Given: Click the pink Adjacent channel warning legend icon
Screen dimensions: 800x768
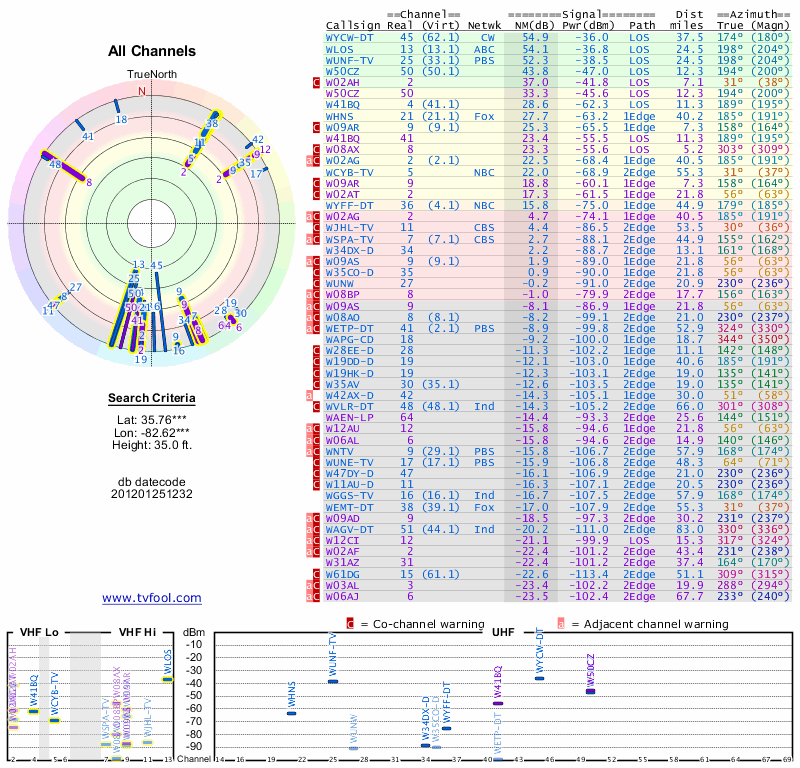Looking at the screenshot, I should coord(561,624).
